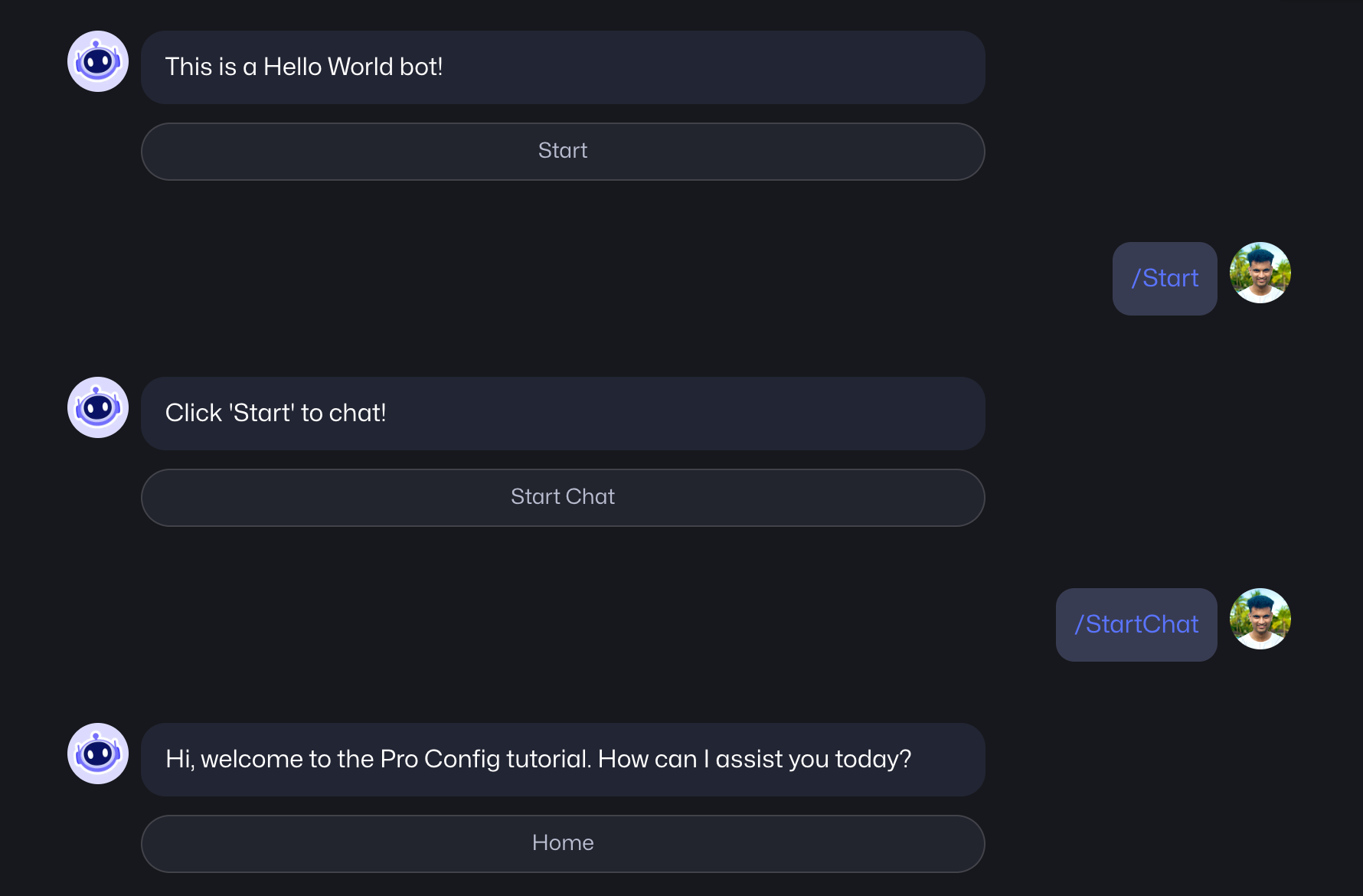Open the user profile picture next to /Start

click(1260, 273)
